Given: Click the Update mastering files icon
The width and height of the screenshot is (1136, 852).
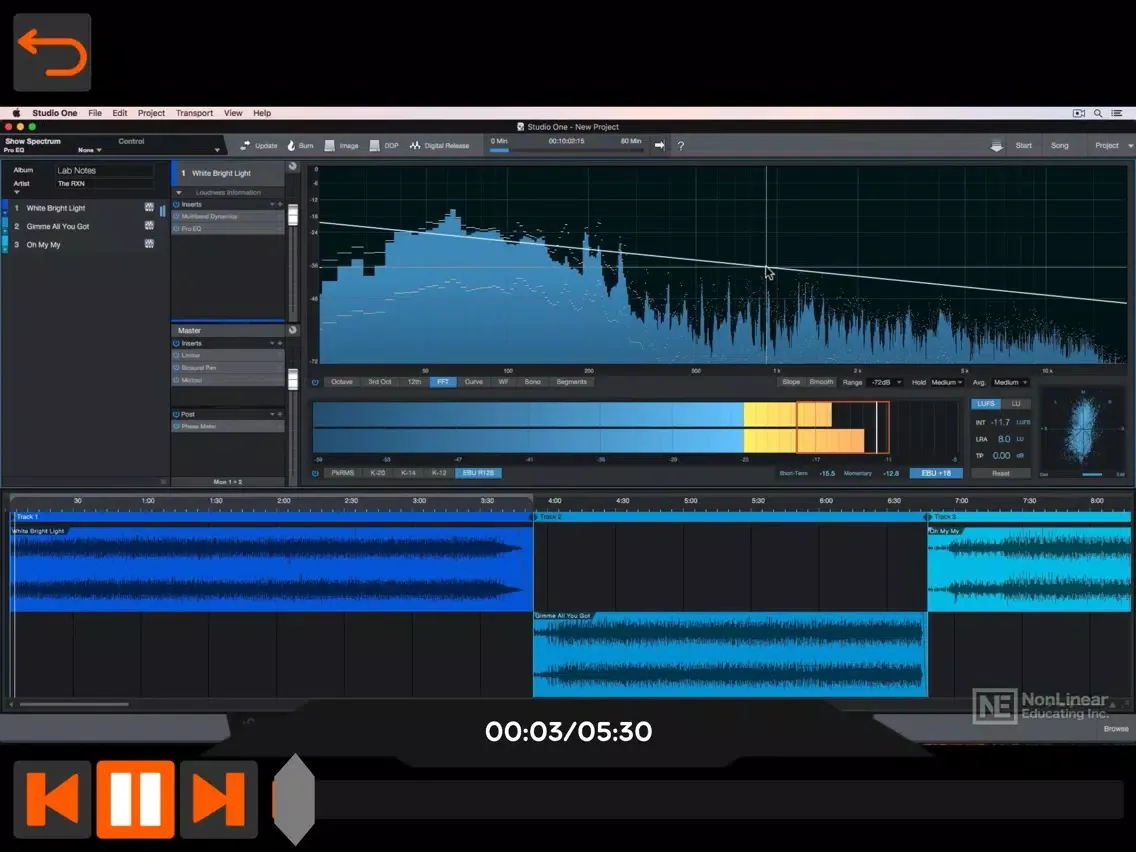Looking at the screenshot, I should (245, 146).
